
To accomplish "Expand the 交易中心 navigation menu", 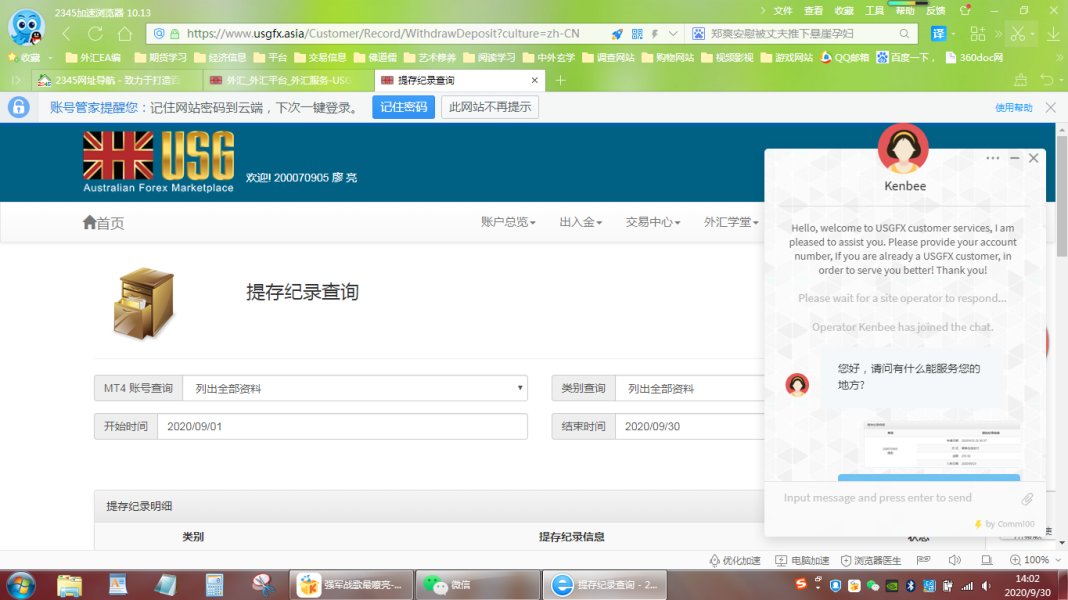I will coord(652,222).
